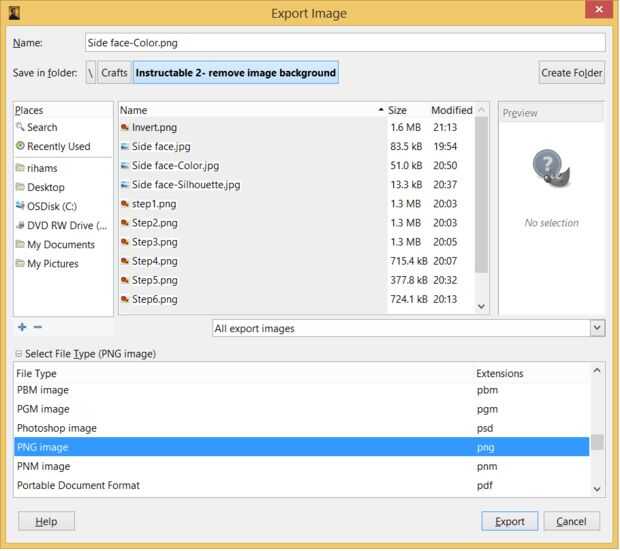Select the PBM image file type

coord(302,390)
